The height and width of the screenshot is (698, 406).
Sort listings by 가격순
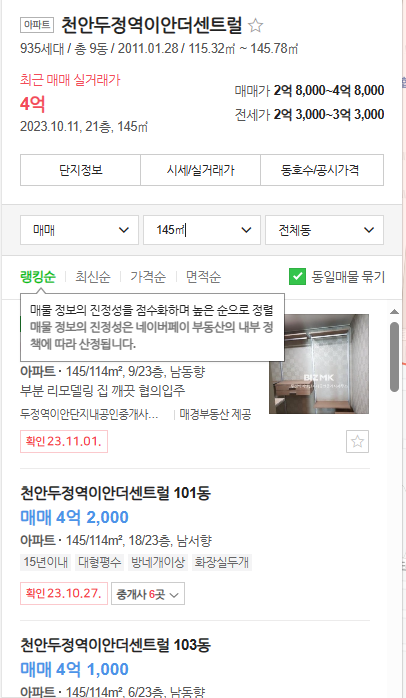coord(148,276)
